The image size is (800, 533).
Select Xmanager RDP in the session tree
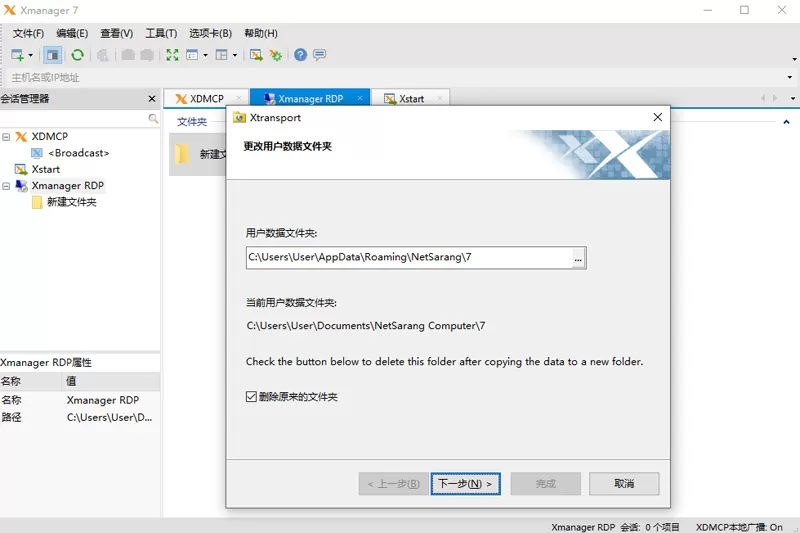(67, 186)
